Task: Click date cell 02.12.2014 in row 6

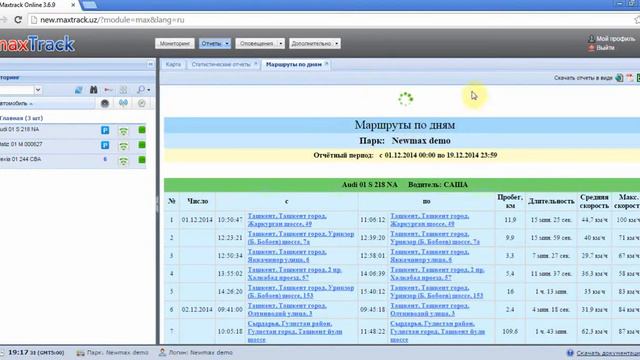Action: pyautogui.click(x=197, y=309)
